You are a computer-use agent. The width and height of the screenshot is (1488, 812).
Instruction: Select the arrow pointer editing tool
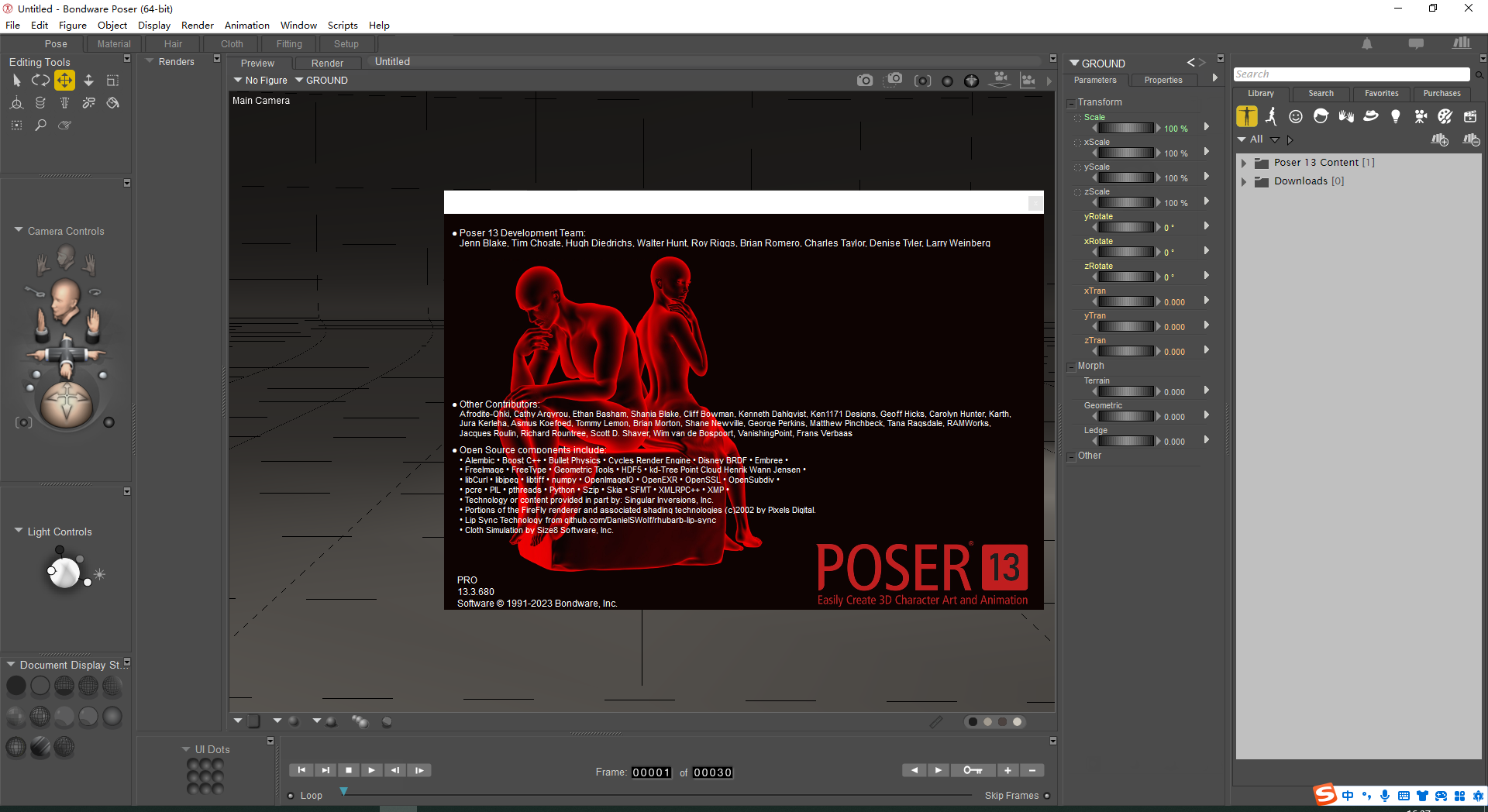16,81
